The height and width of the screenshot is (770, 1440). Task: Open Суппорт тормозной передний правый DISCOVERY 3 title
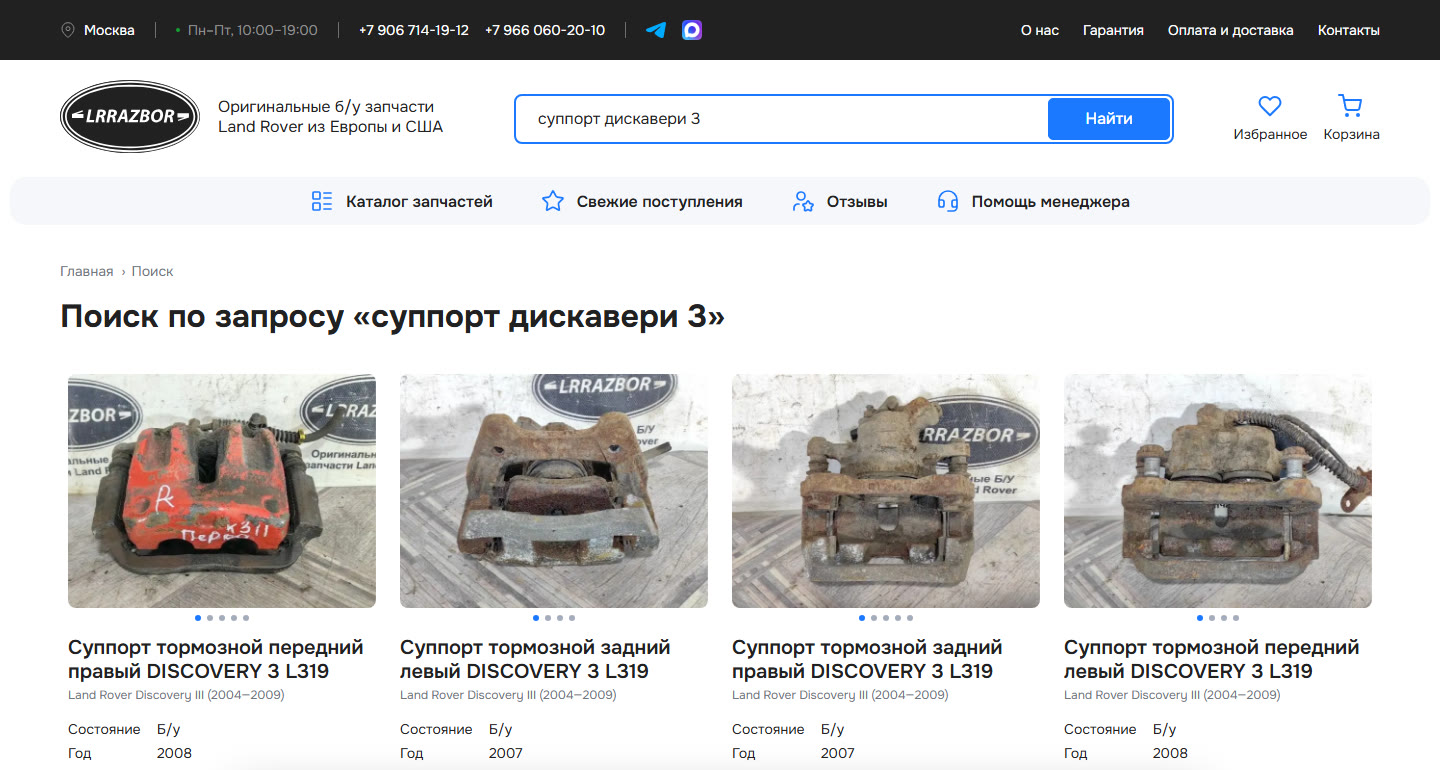point(216,659)
